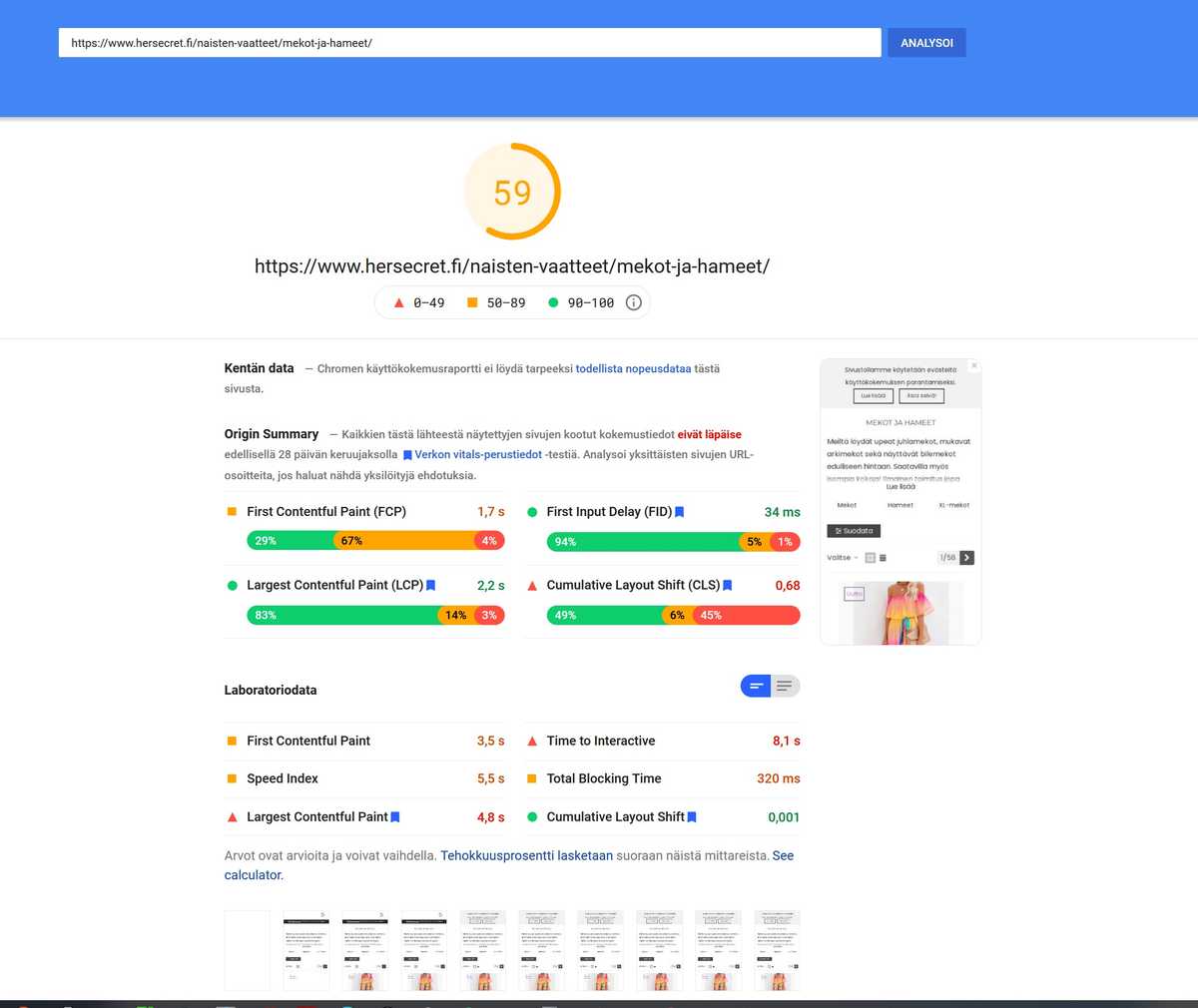Open the 'todellista nopeusdataa' link
The width and height of the screenshot is (1198, 1008).
coord(633,368)
